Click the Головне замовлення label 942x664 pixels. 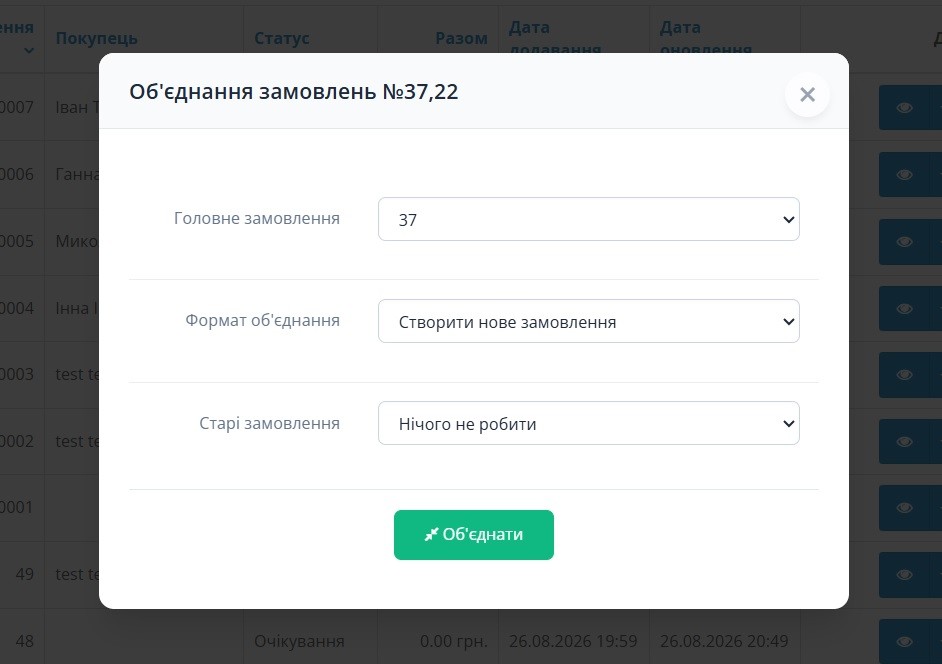click(x=257, y=218)
